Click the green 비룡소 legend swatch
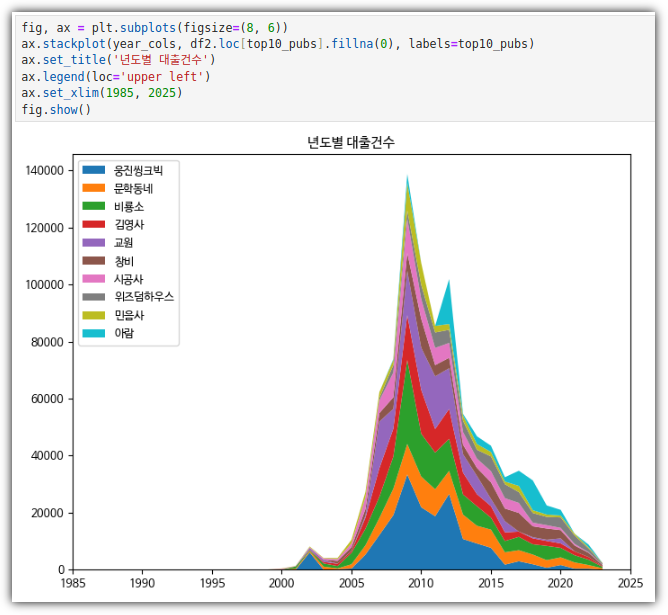The width and height of the screenshot is (668, 615). pyautogui.click(x=94, y=206)
